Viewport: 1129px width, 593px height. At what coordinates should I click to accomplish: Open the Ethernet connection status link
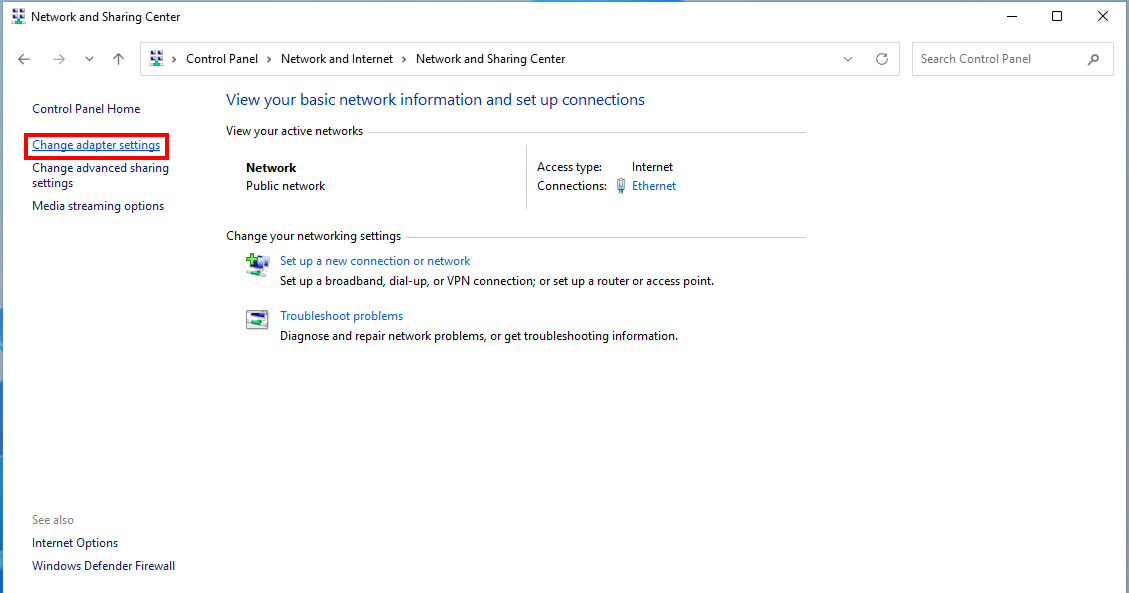pos(654,186)
